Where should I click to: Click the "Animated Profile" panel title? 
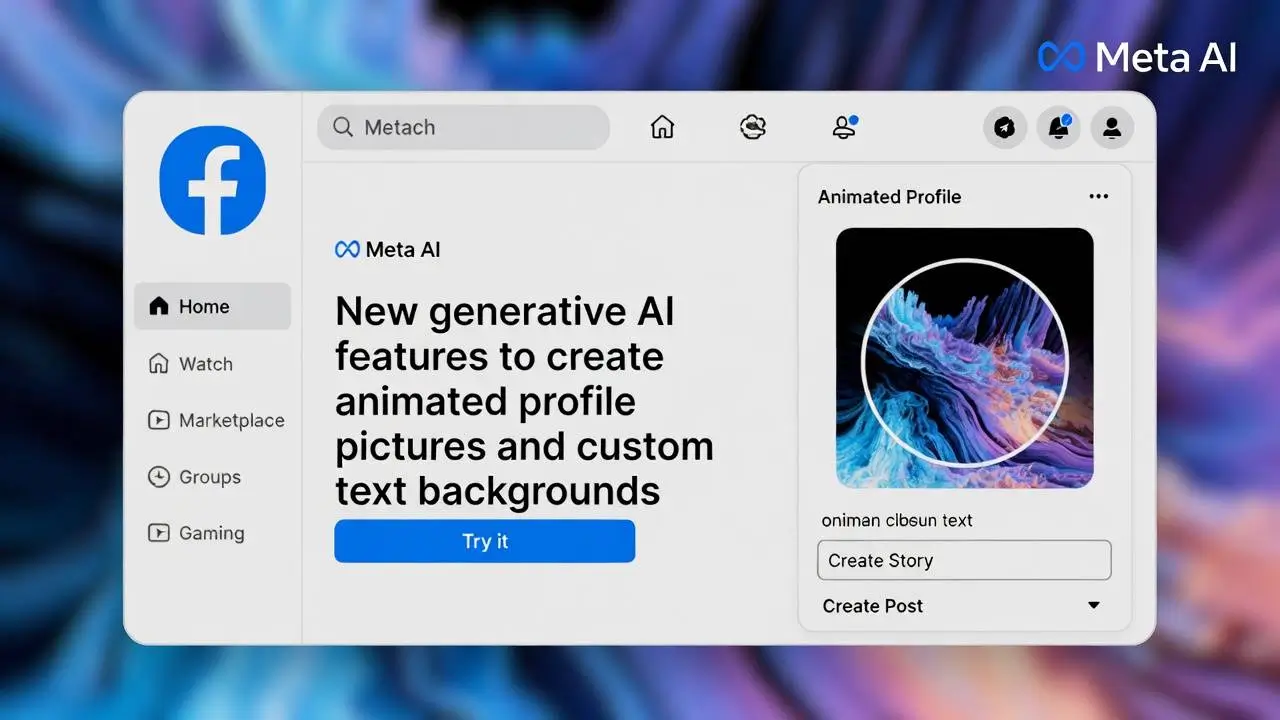[x=889, y=197]
